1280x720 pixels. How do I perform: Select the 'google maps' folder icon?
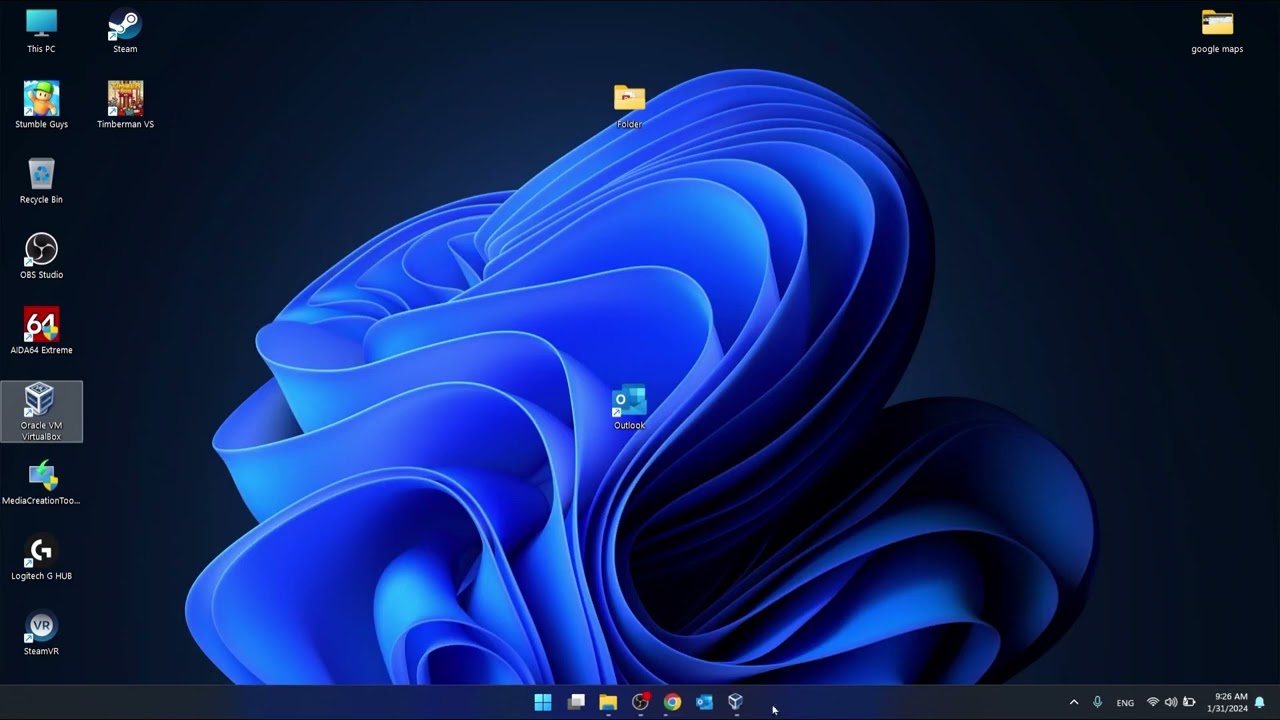[1217, 30]
